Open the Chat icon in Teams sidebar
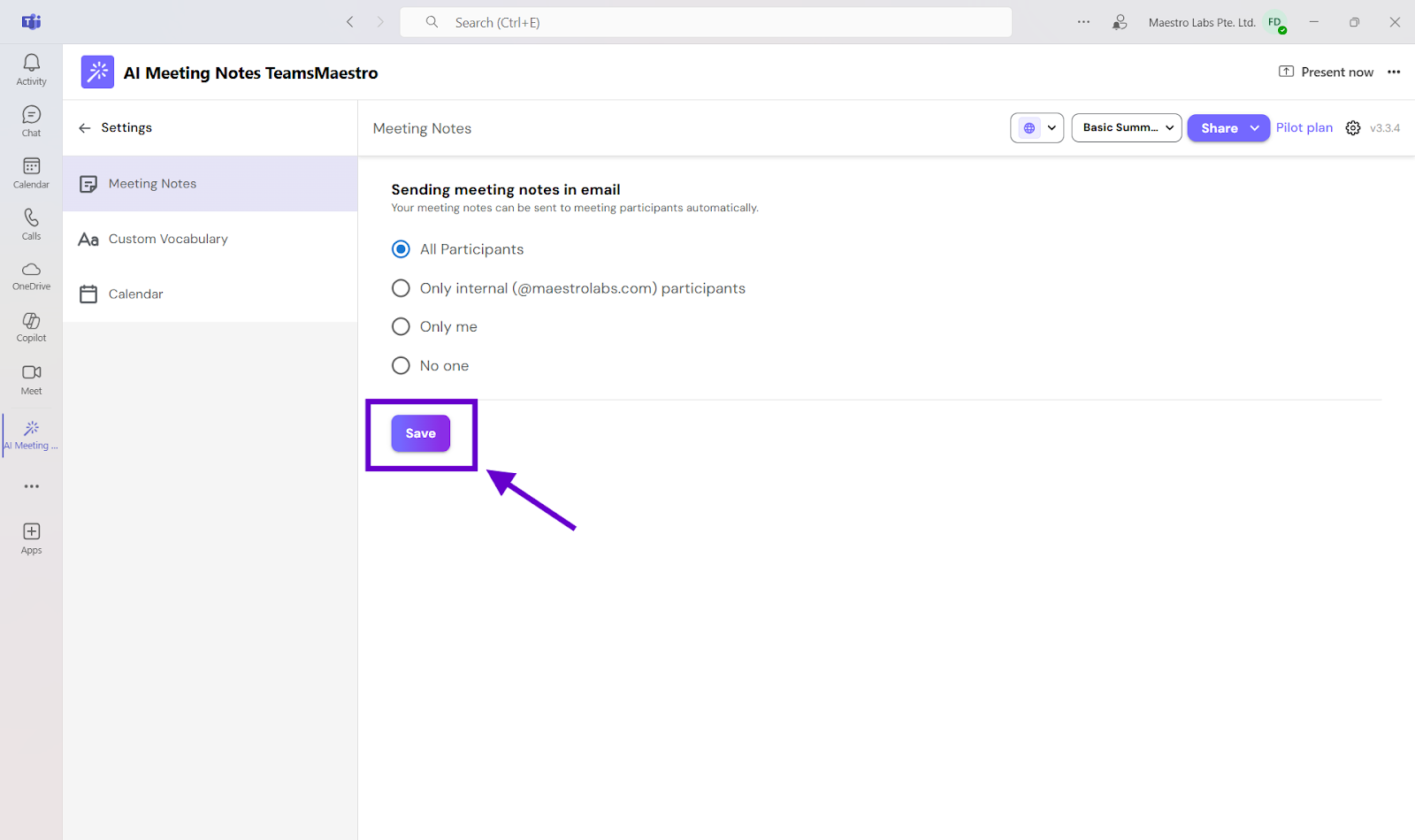The height and width of the screenshot is (840, 1415). (31, 121)
